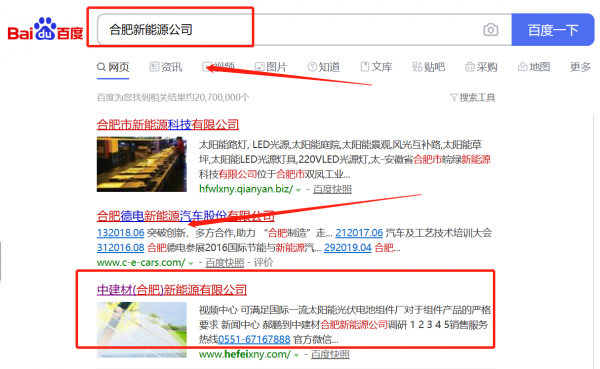Click the 百度一下 search button
The height and width of the screenshot is (369, 600).
point(553,29)
